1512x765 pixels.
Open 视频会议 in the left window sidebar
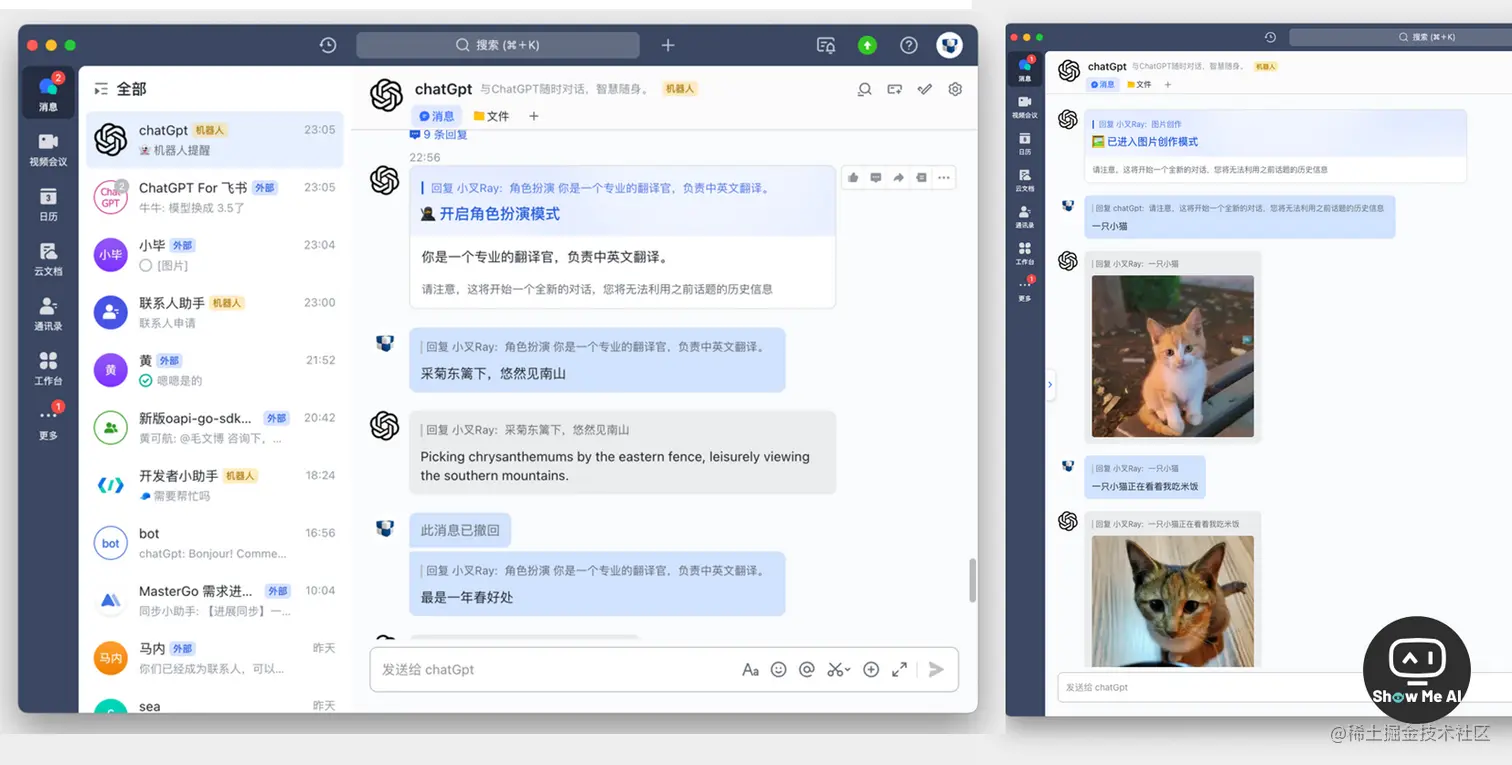[48, 149]
